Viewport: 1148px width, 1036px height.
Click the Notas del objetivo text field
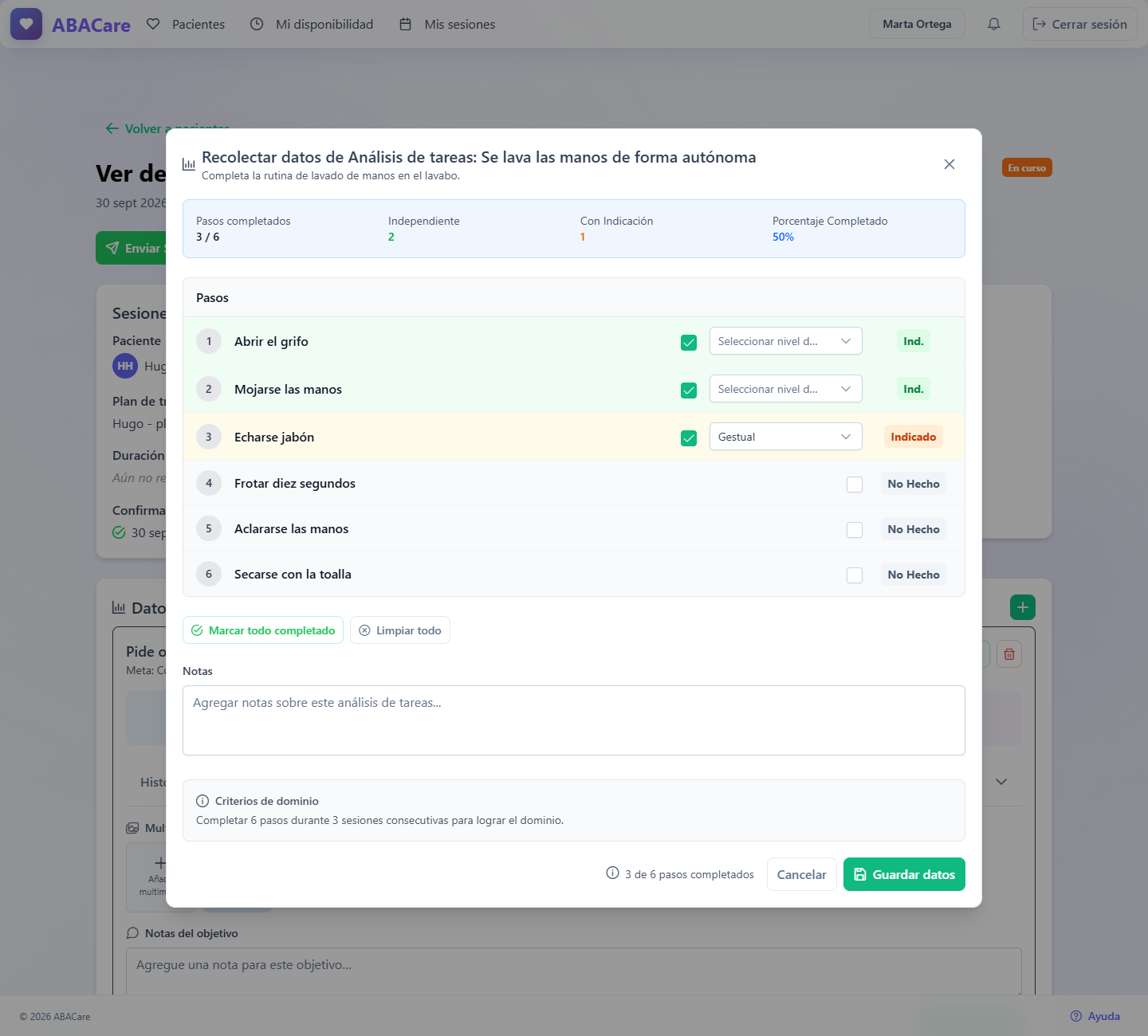574,971
